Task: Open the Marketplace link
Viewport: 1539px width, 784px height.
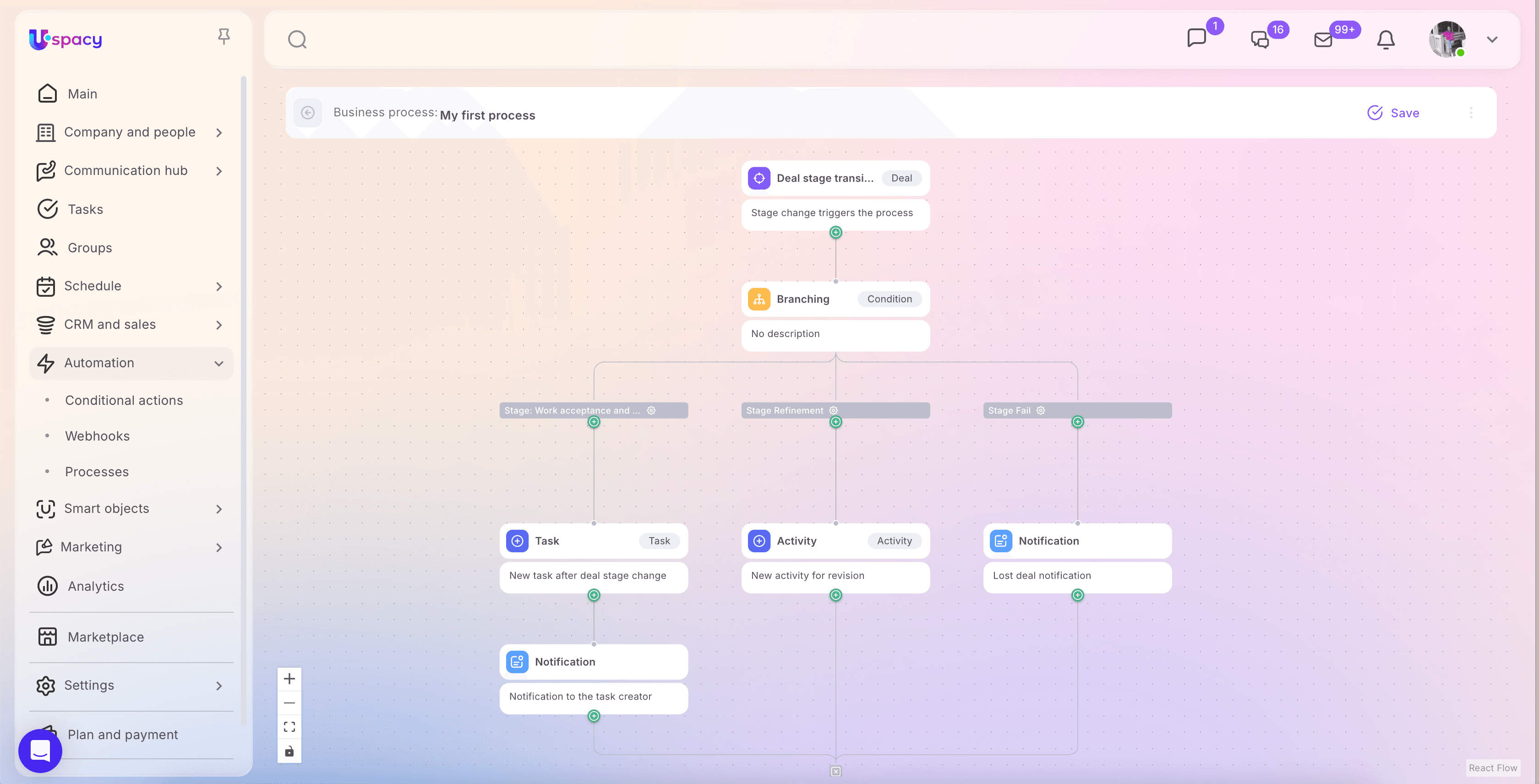Action: click(x=106, y=637)
